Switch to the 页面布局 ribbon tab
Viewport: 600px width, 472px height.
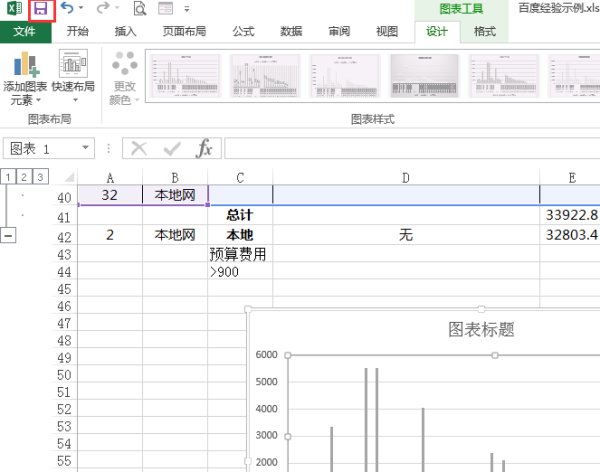click(x=184, y=31)
